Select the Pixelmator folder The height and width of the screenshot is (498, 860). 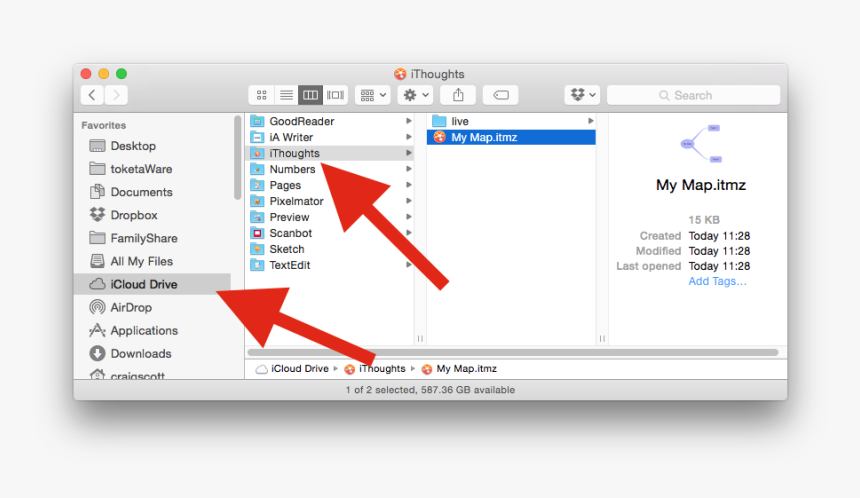(x=331, y=201)
